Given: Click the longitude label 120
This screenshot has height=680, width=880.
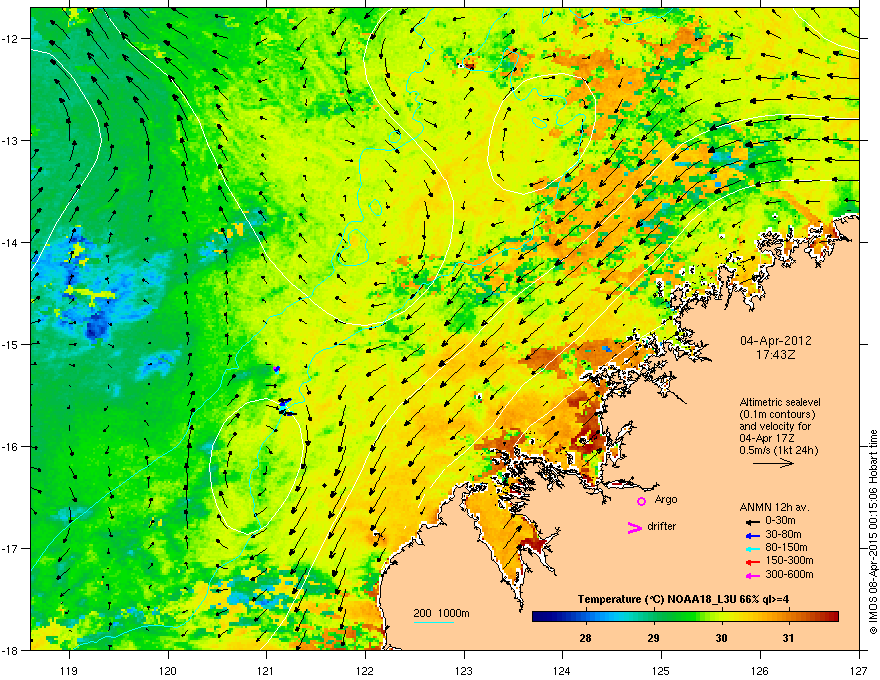Looking at the screenshot, I should pos(168,670).
